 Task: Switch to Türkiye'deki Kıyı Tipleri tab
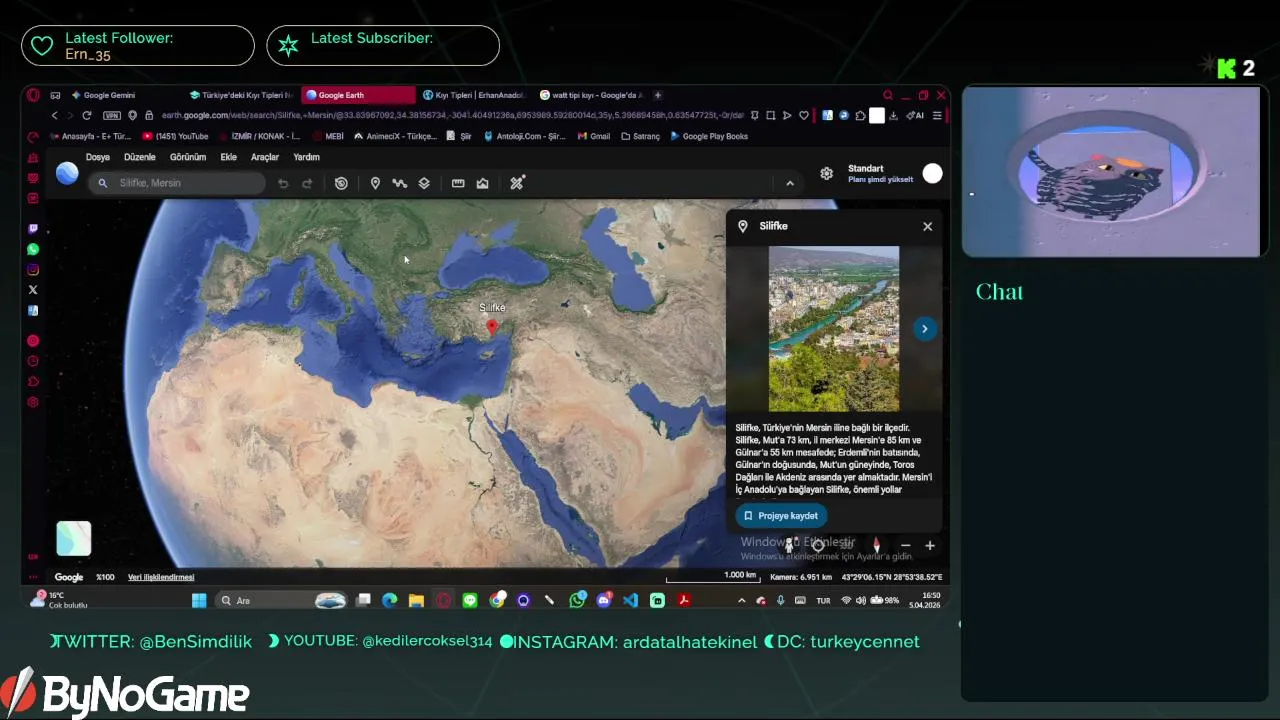click(241, 95)
